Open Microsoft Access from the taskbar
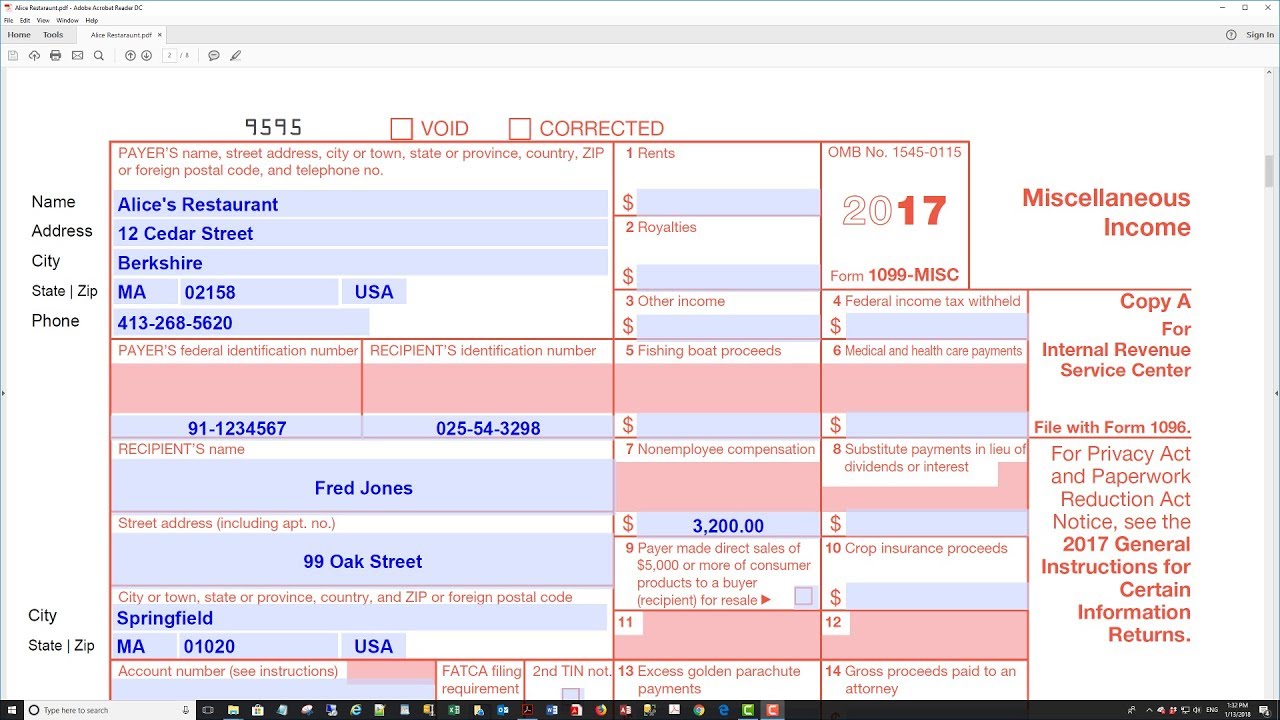This screenshot has width=1280, height=720. [625, 710]
